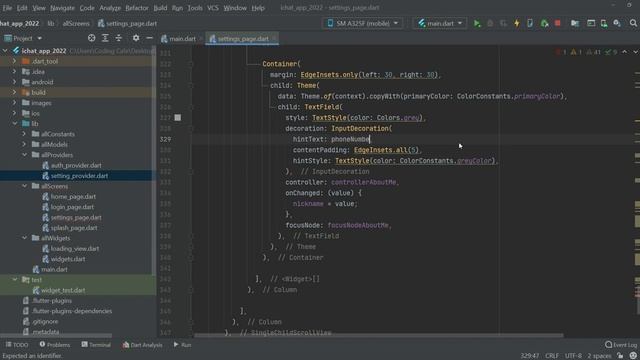Screen dimensions: 640x360
Task: Click the 2 spaces indent status
Action: (x=599, y=356)
